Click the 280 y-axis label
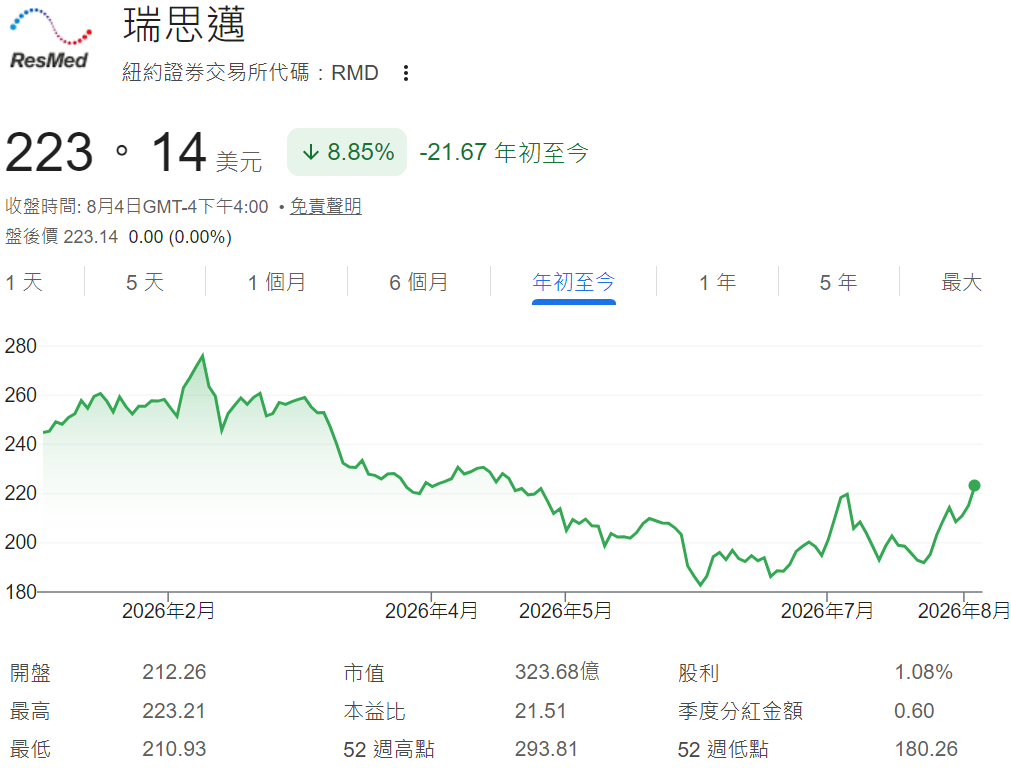 click(21, 346)
